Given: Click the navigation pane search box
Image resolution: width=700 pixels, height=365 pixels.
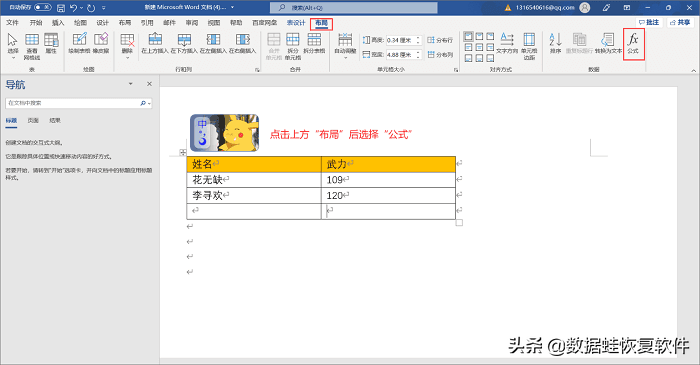Looking at the screenshot, I should [x=79, y=103].
